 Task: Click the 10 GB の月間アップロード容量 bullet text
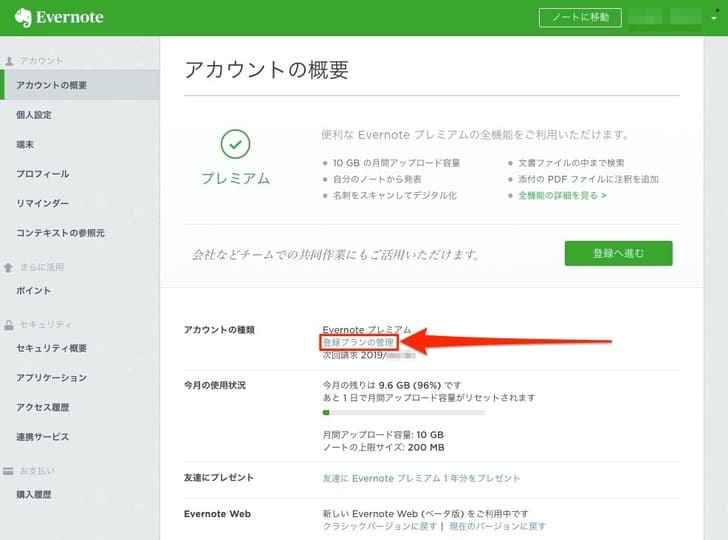[x=396, y=163]
